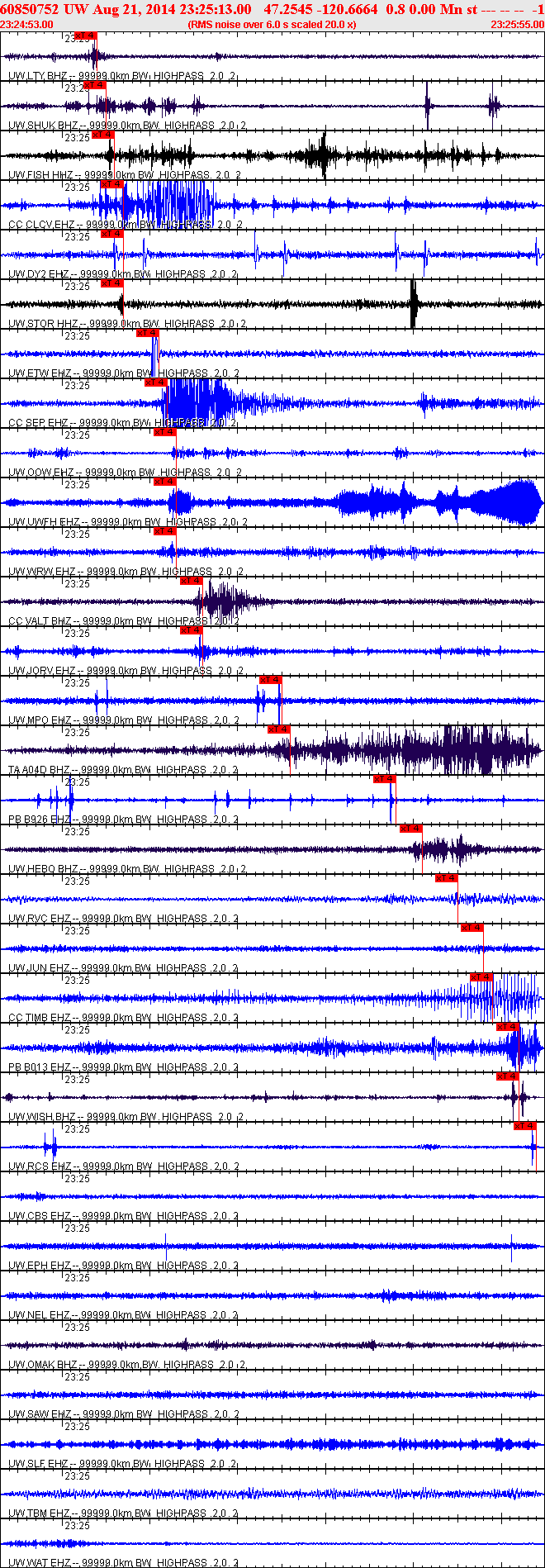
Task: Click the red pick marker on CC.SEP trace
Action: [156, 382]
